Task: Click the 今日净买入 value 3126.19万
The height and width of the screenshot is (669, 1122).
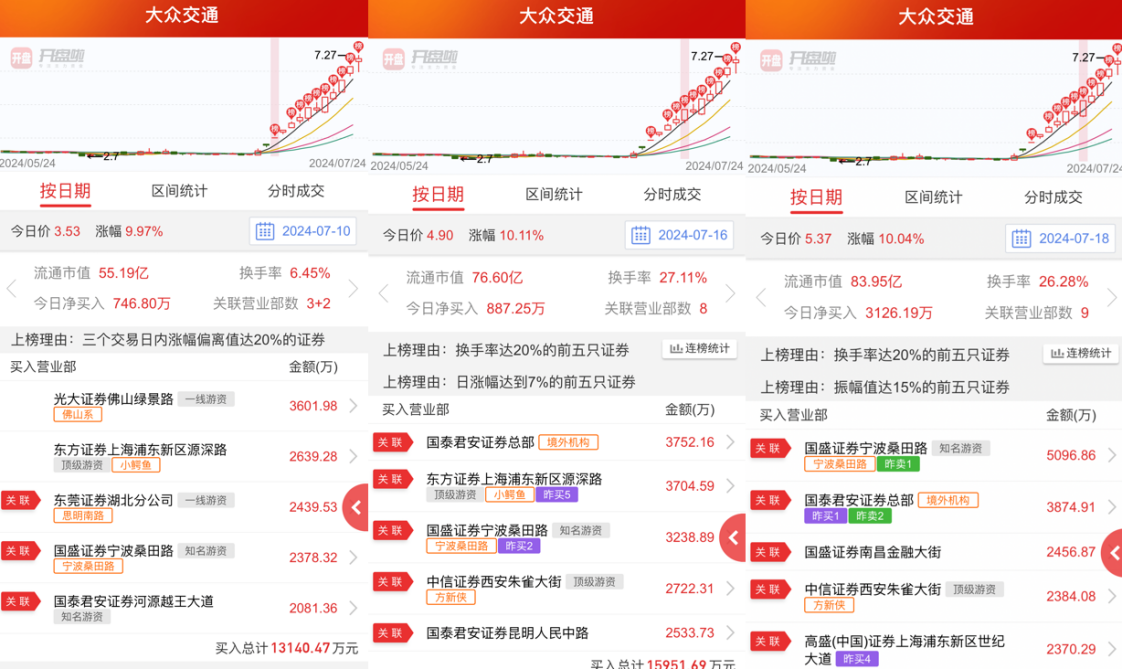Action: coord(899,313)
